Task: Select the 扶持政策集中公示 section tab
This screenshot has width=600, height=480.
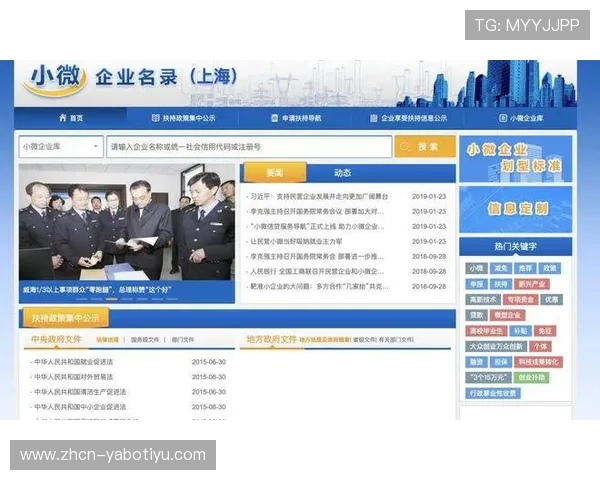Action: (x=65, y=318)
